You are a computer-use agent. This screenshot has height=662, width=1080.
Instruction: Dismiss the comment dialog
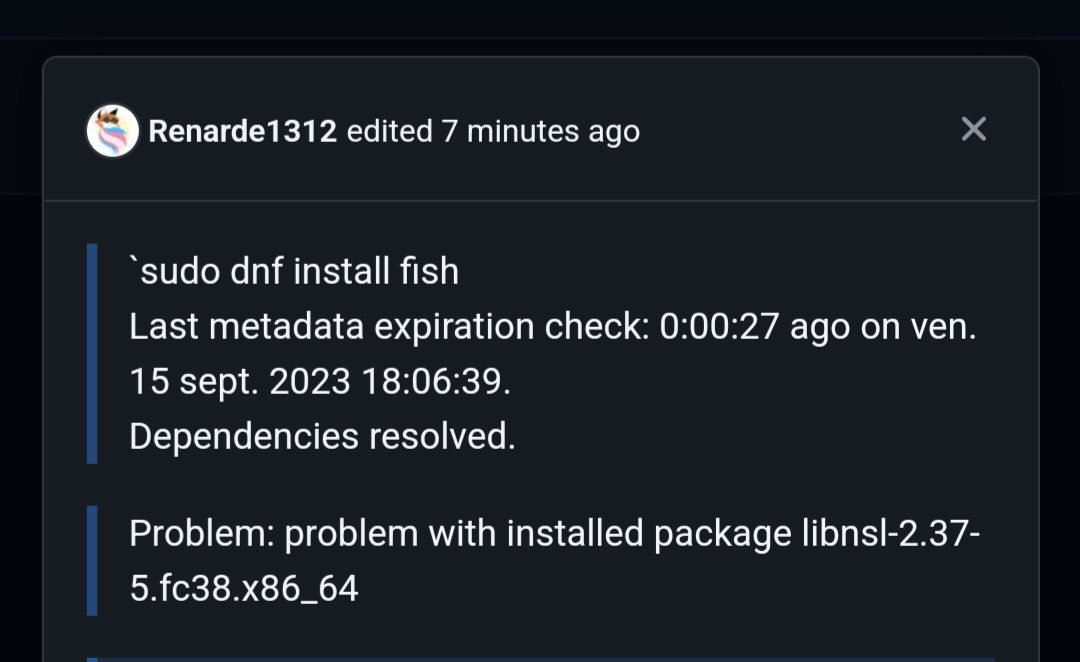pos(973,128)
